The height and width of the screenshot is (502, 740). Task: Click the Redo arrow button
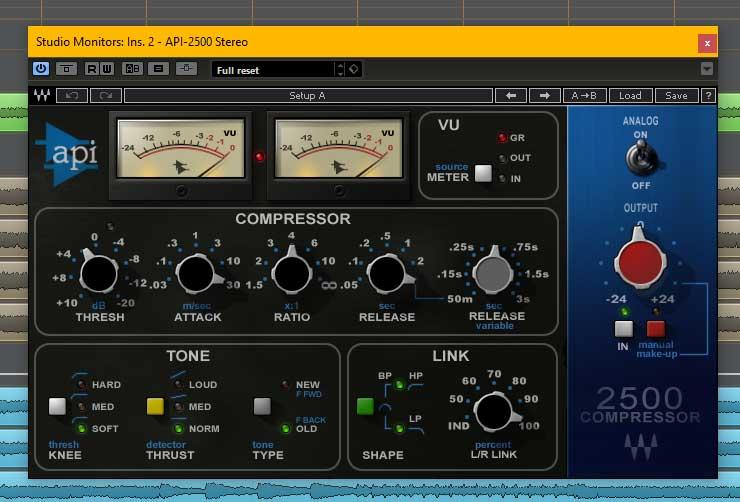point(106,96)
